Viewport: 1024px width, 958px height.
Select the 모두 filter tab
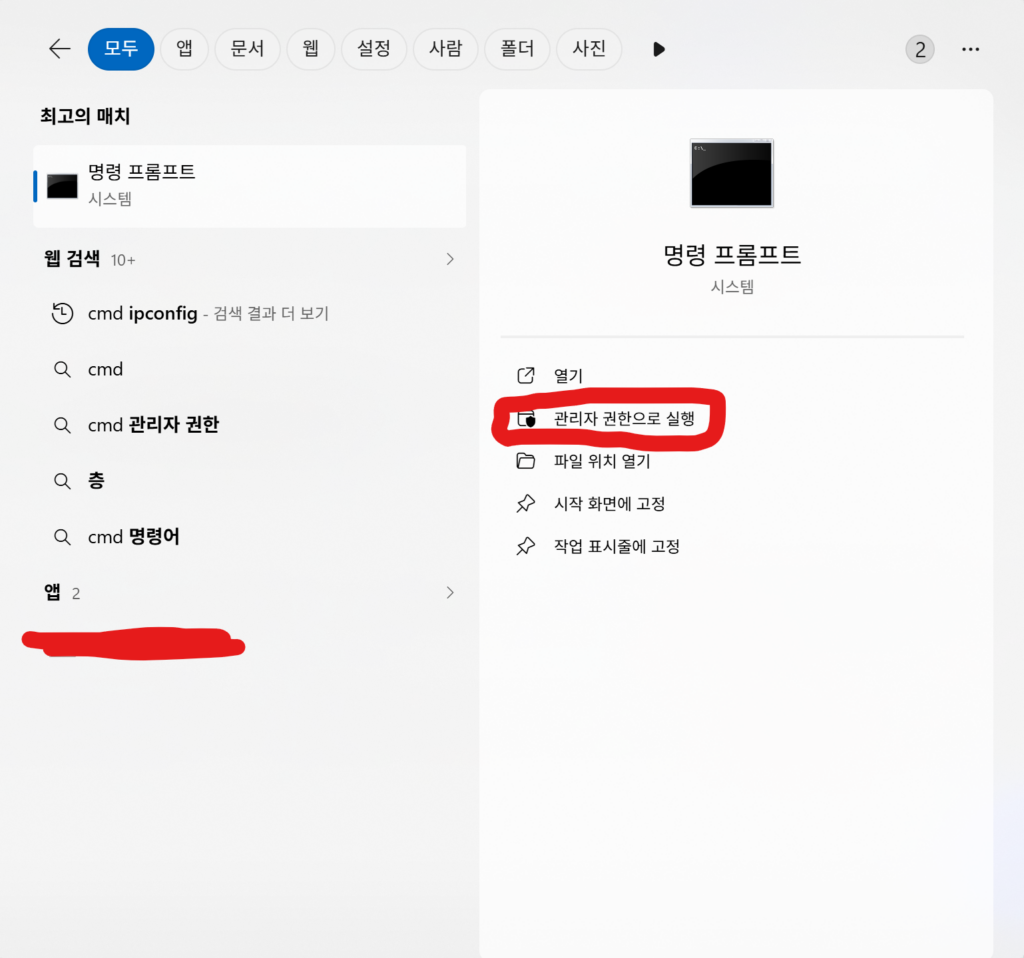121,49
